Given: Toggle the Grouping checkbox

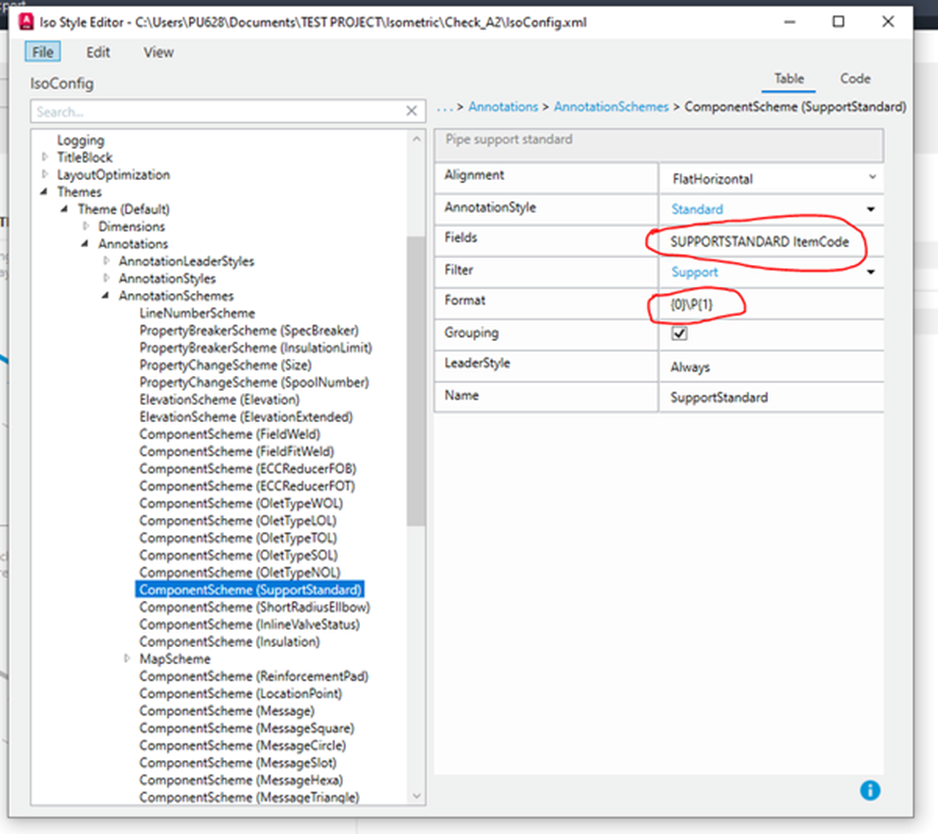Looking at the screenshot, I should [679, 333].
